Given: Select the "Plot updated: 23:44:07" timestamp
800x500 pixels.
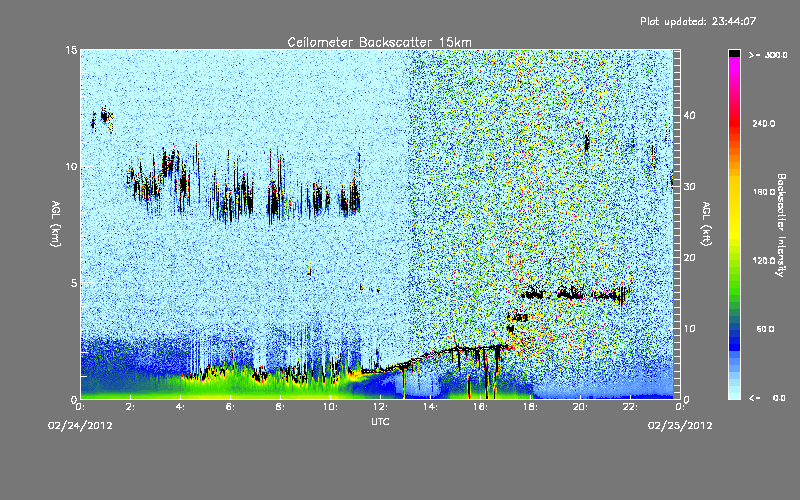Looking at the screenshot, I should click(x=698, y=21).
